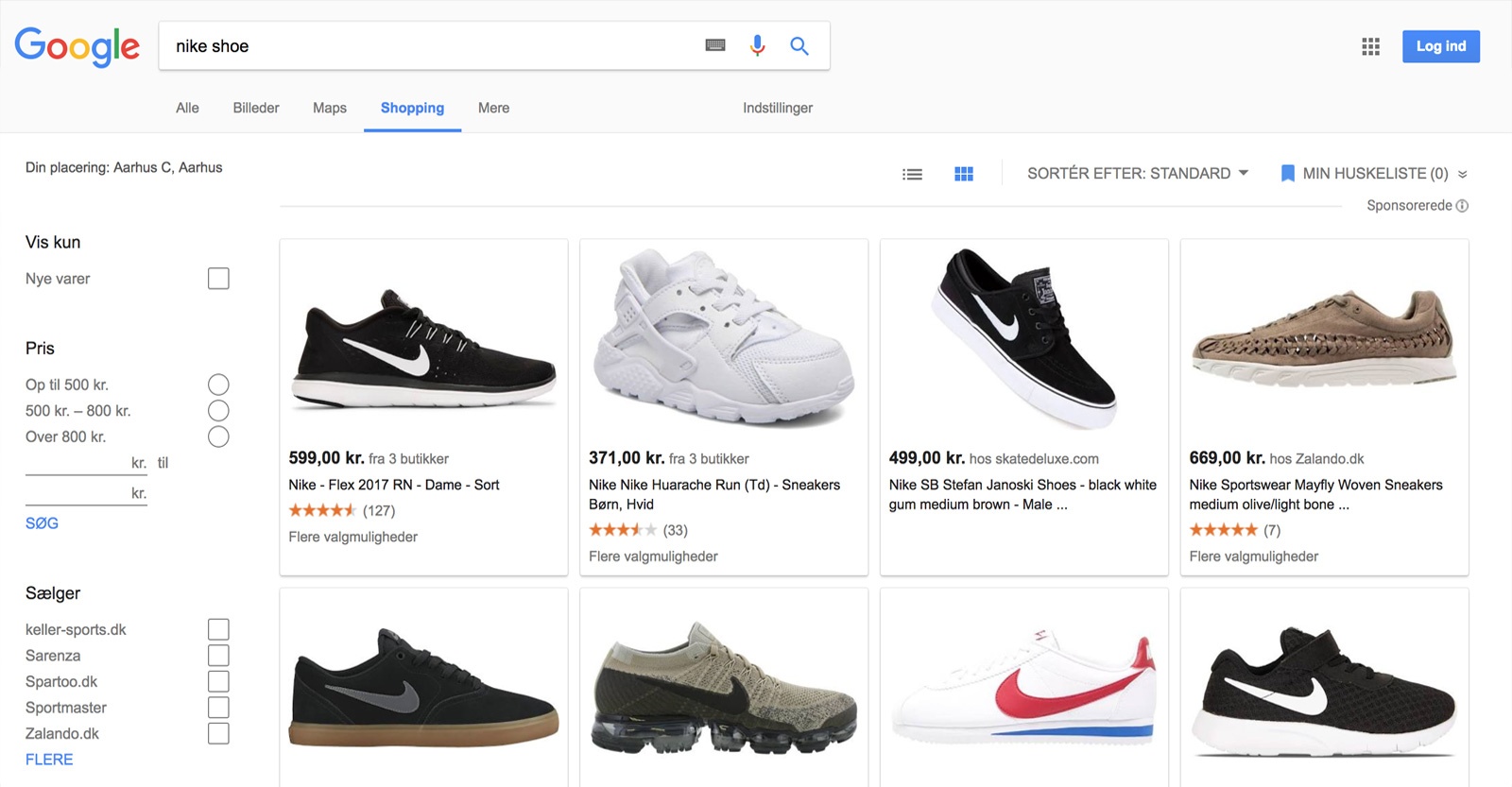Open Nike Huarache Run (Td) product link
1512x787 pixels.
coord(714,494)
